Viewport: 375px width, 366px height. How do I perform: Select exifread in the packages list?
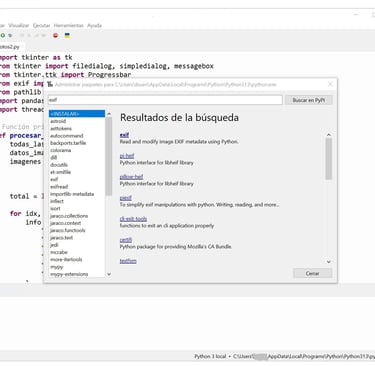click(x=59, y=187)
